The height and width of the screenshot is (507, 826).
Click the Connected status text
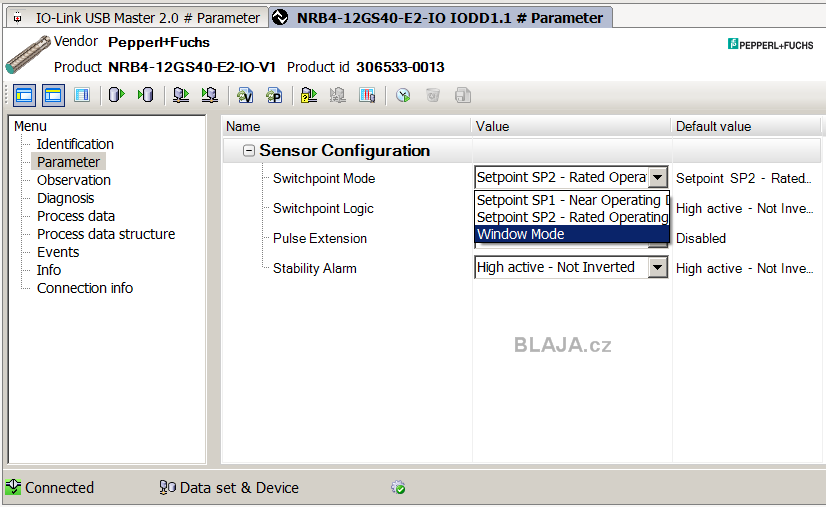pos(59,488)
